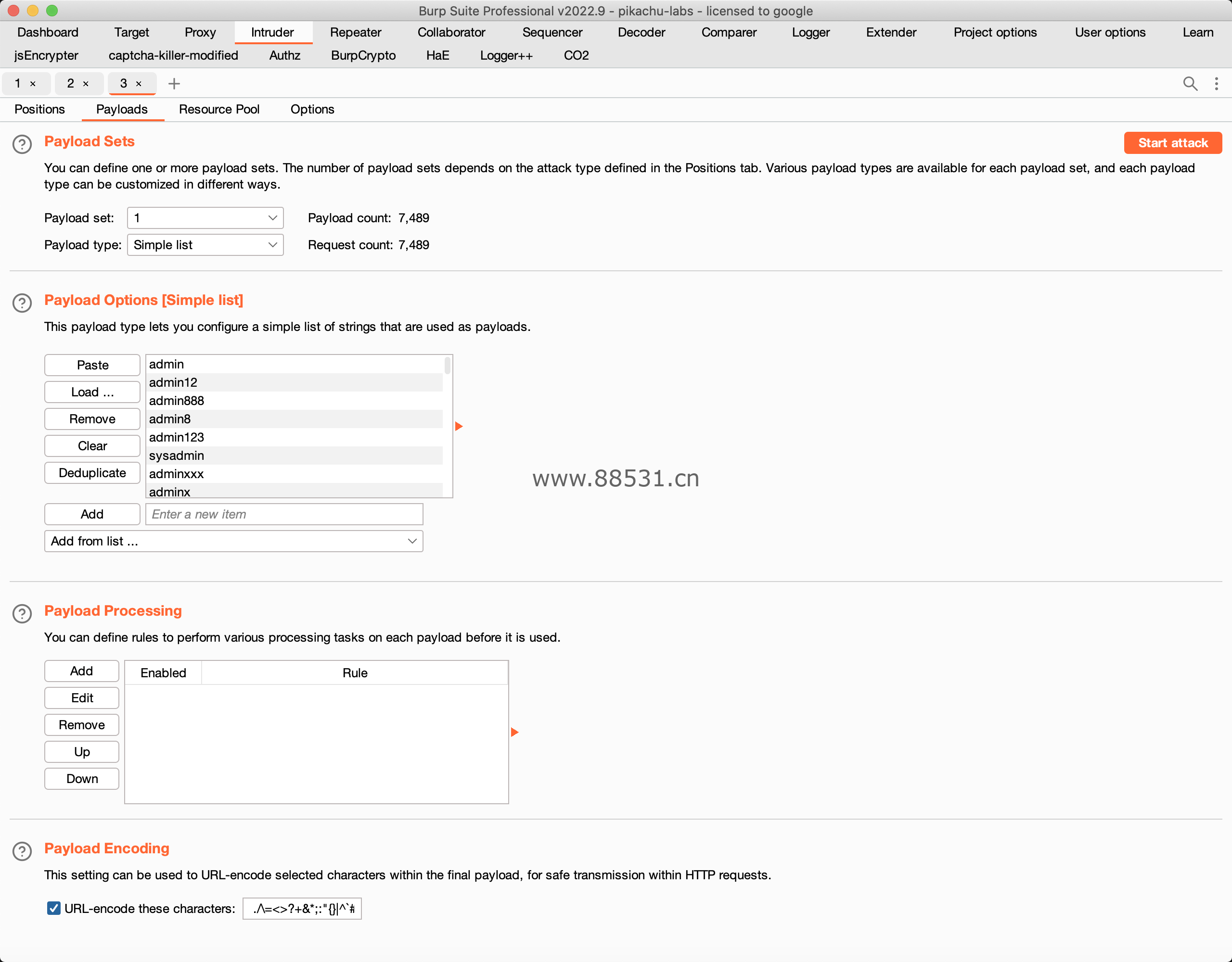Image resolution: width=1232 pixels, height=962 pixels.
Task: Open the Dashboard tab
Action: [x=48, y=32]
